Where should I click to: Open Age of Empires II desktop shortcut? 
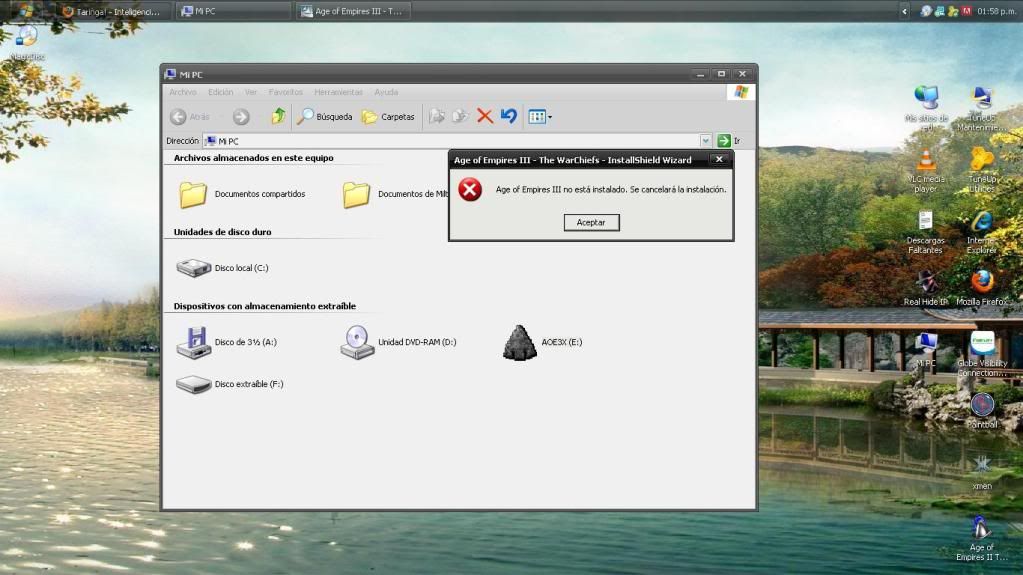(982, 538)
